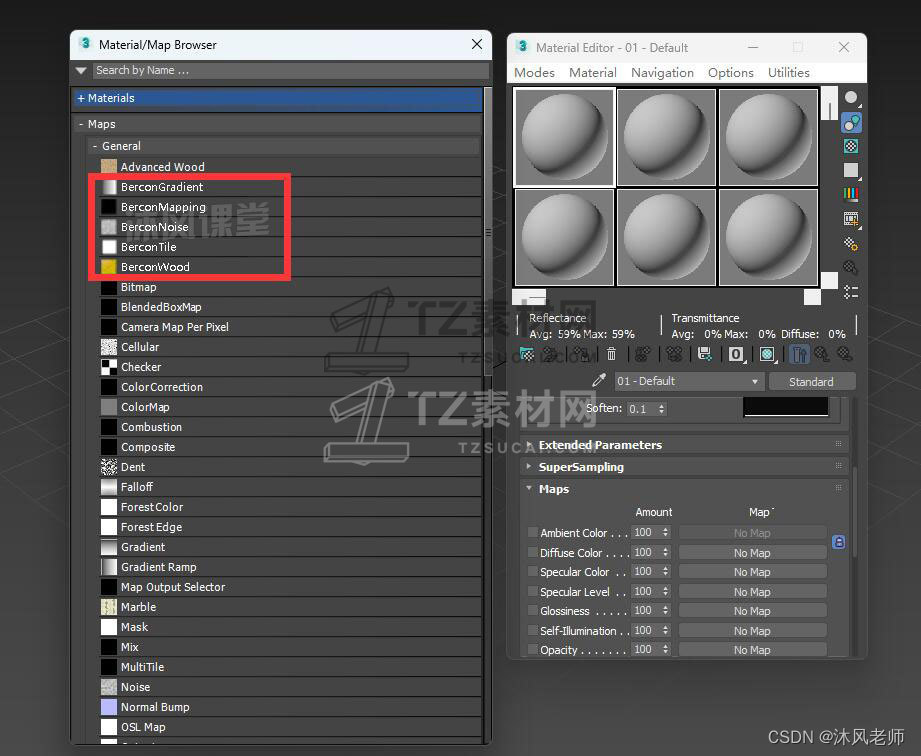Open browser options arrow beside search
Screen dimensions: 921x756
tap(81, 70)
